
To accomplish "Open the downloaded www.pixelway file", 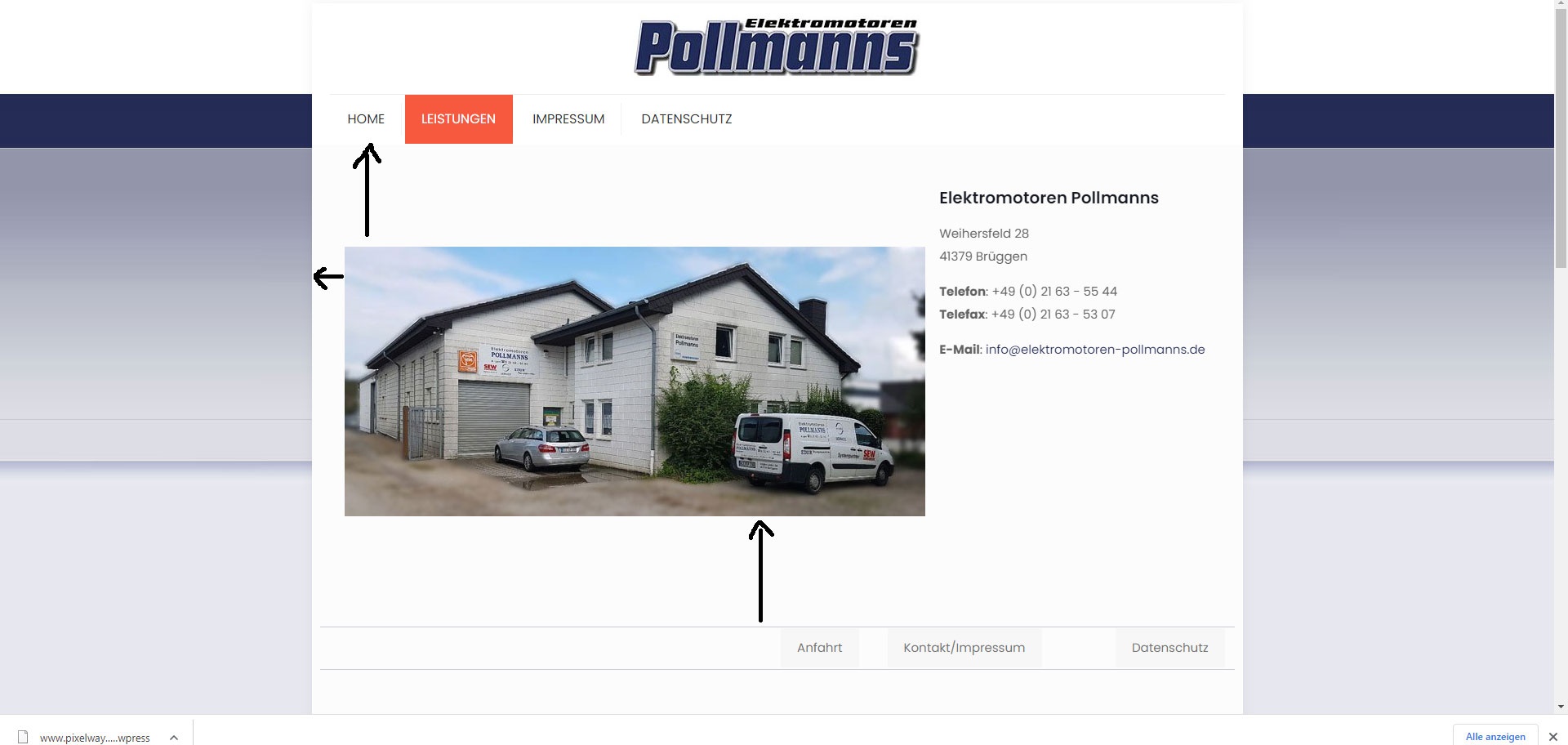I will click(x=95, y=738).
